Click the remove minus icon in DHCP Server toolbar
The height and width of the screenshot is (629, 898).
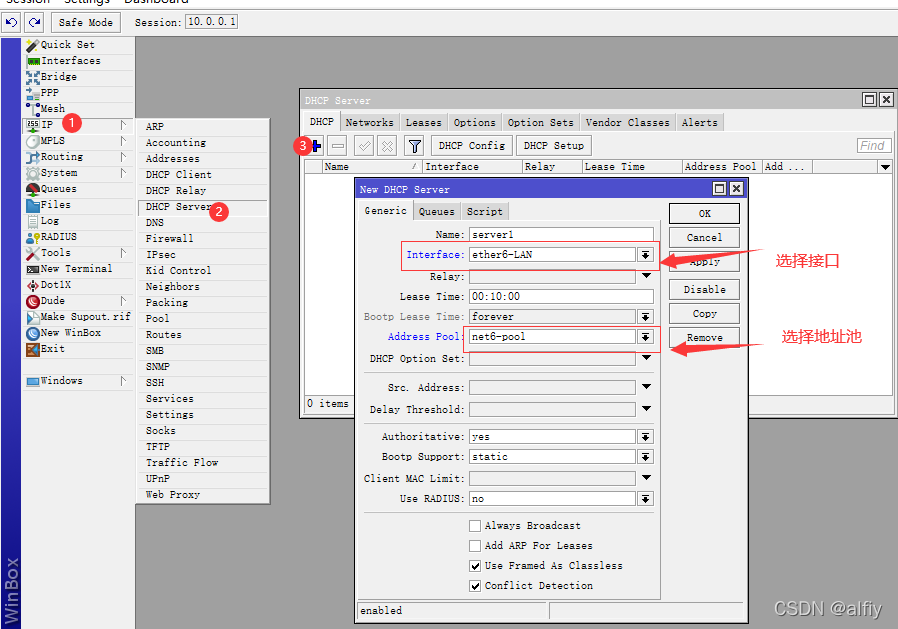click(338, 146)
